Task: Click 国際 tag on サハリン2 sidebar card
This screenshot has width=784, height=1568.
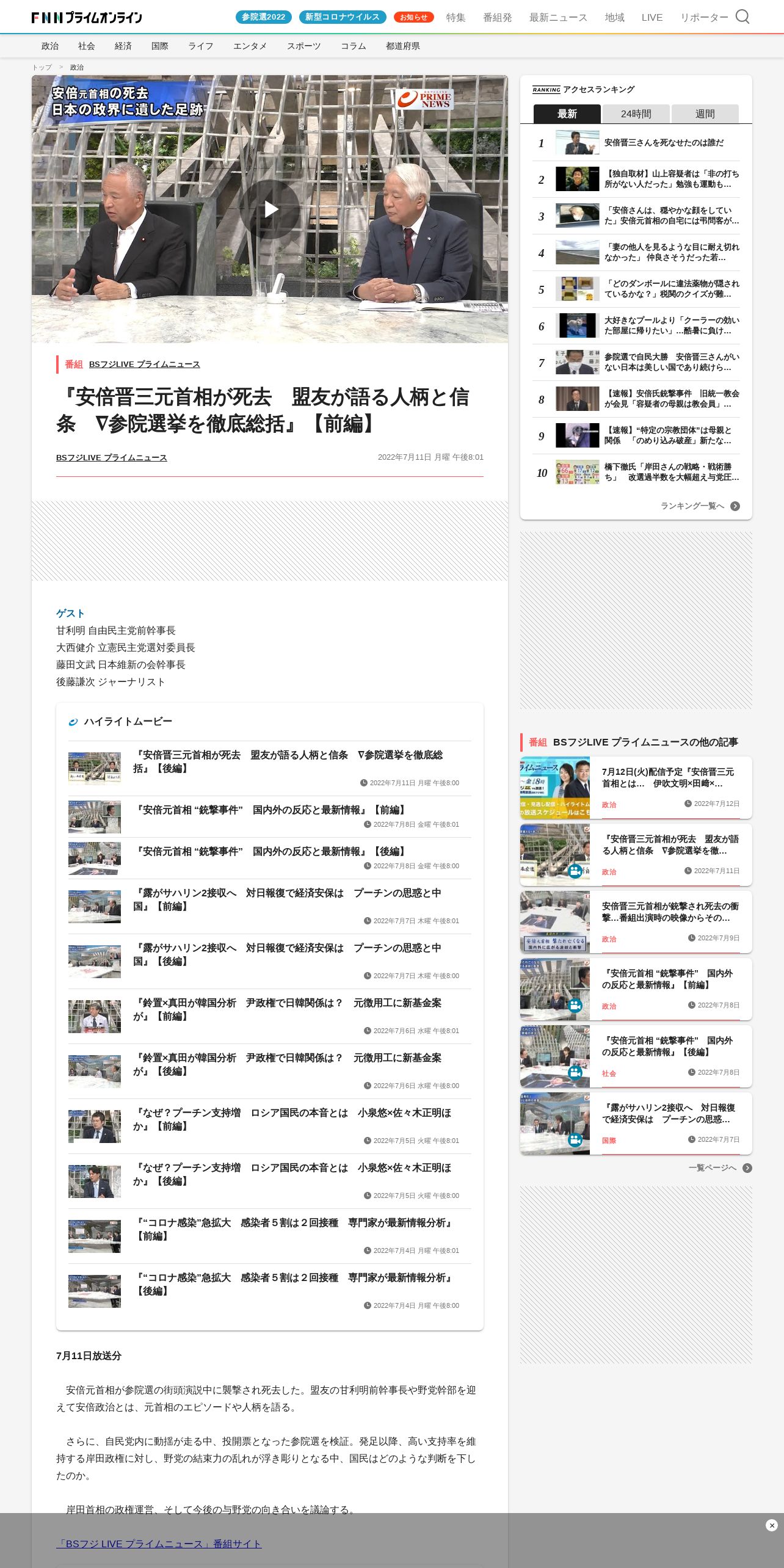Action: (x=609, y=1141)
